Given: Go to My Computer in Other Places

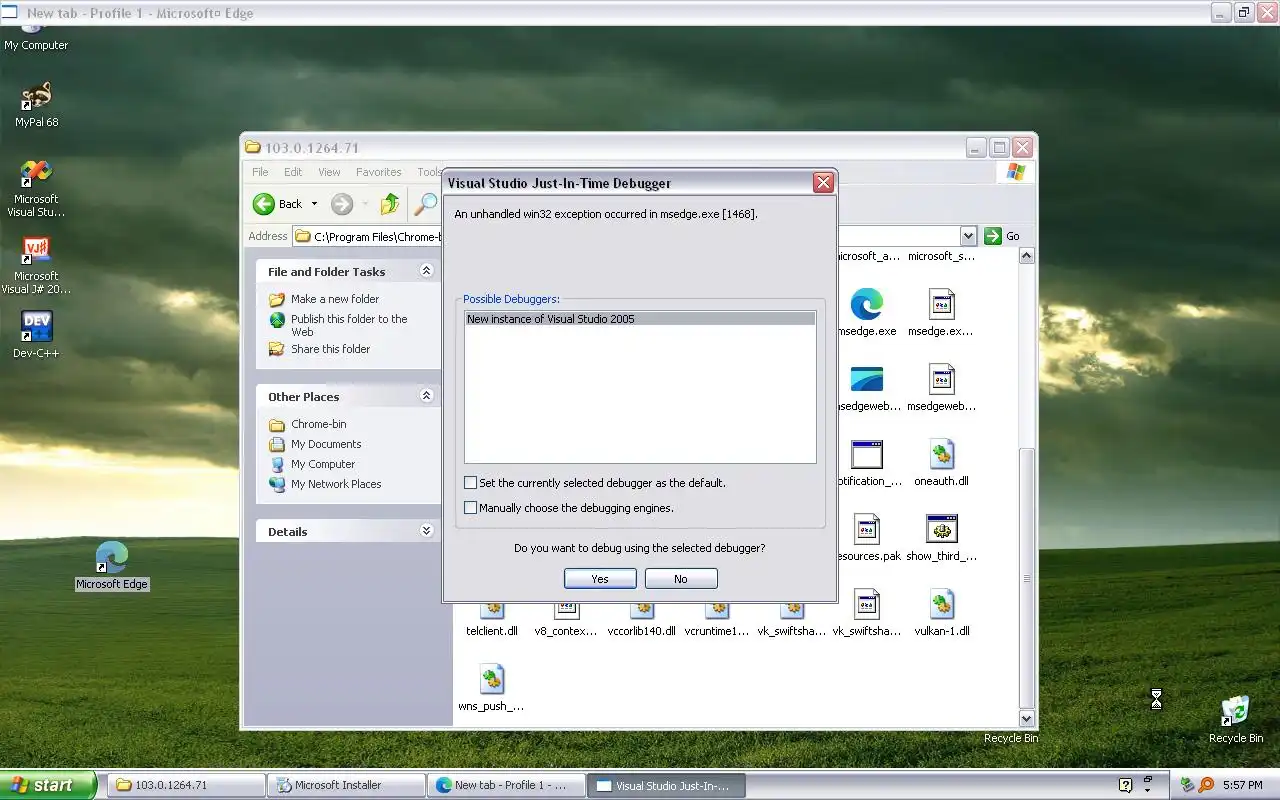Looking at the screenshot, I should [x=323, y=464].
